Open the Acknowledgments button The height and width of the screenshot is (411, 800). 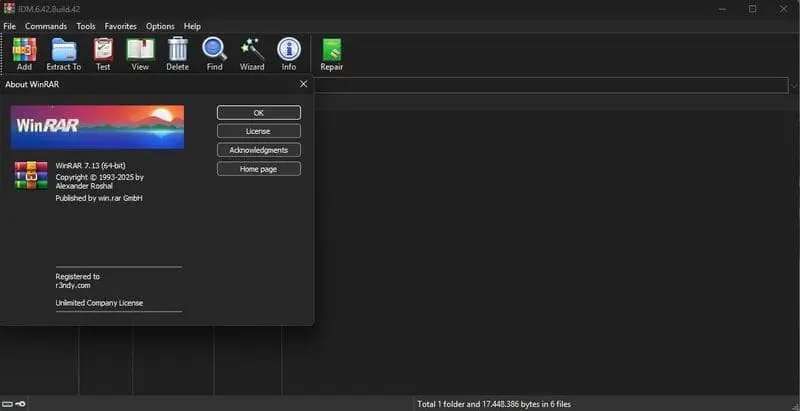pos(259,150)
